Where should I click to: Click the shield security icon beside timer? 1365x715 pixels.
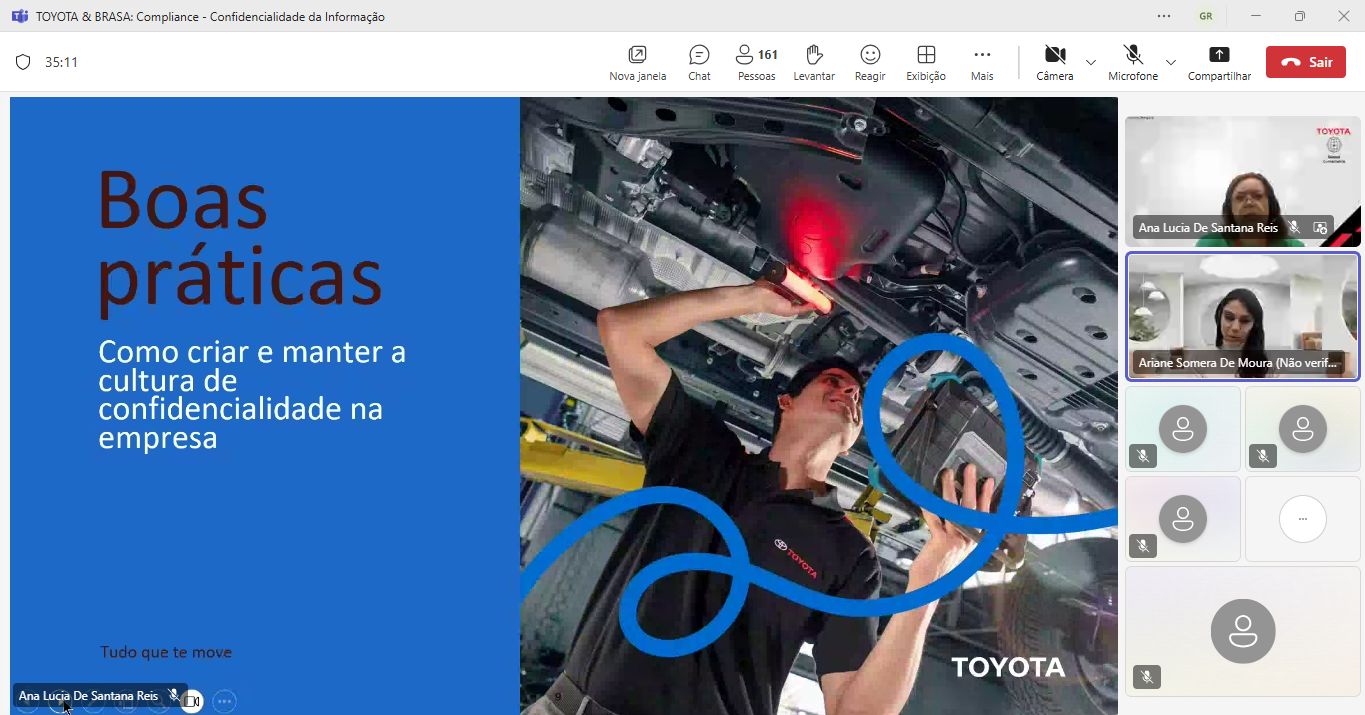point(23,62)
